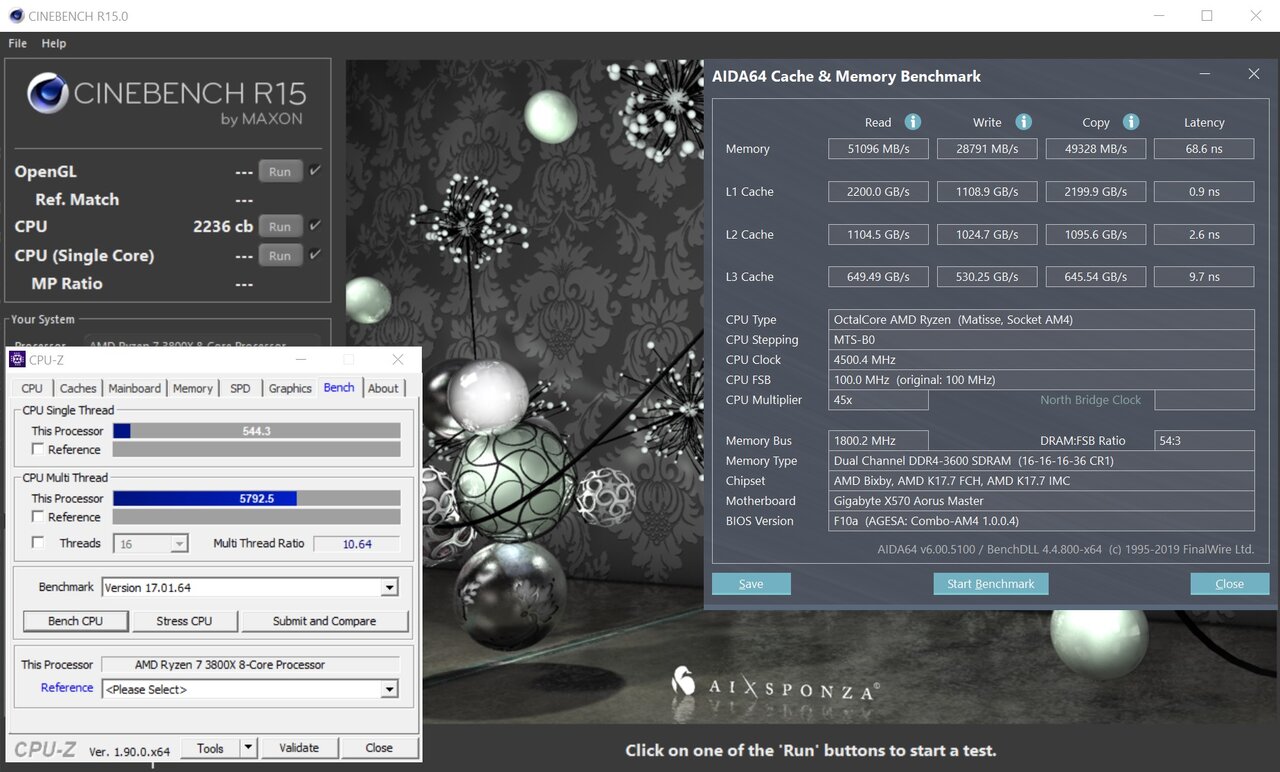1280x772 pixels.
Task: Click Bench CPU in CPU-Z
Action: tap(76, 621)
